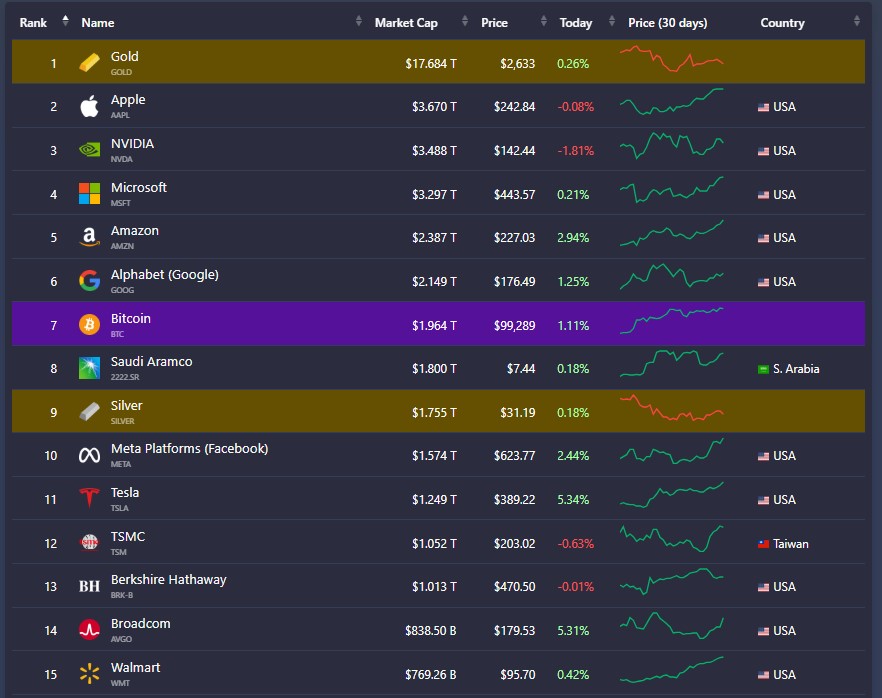882x698 pixels.
Task: Click the Taiwan flag icon
Action: pos(763,544)
